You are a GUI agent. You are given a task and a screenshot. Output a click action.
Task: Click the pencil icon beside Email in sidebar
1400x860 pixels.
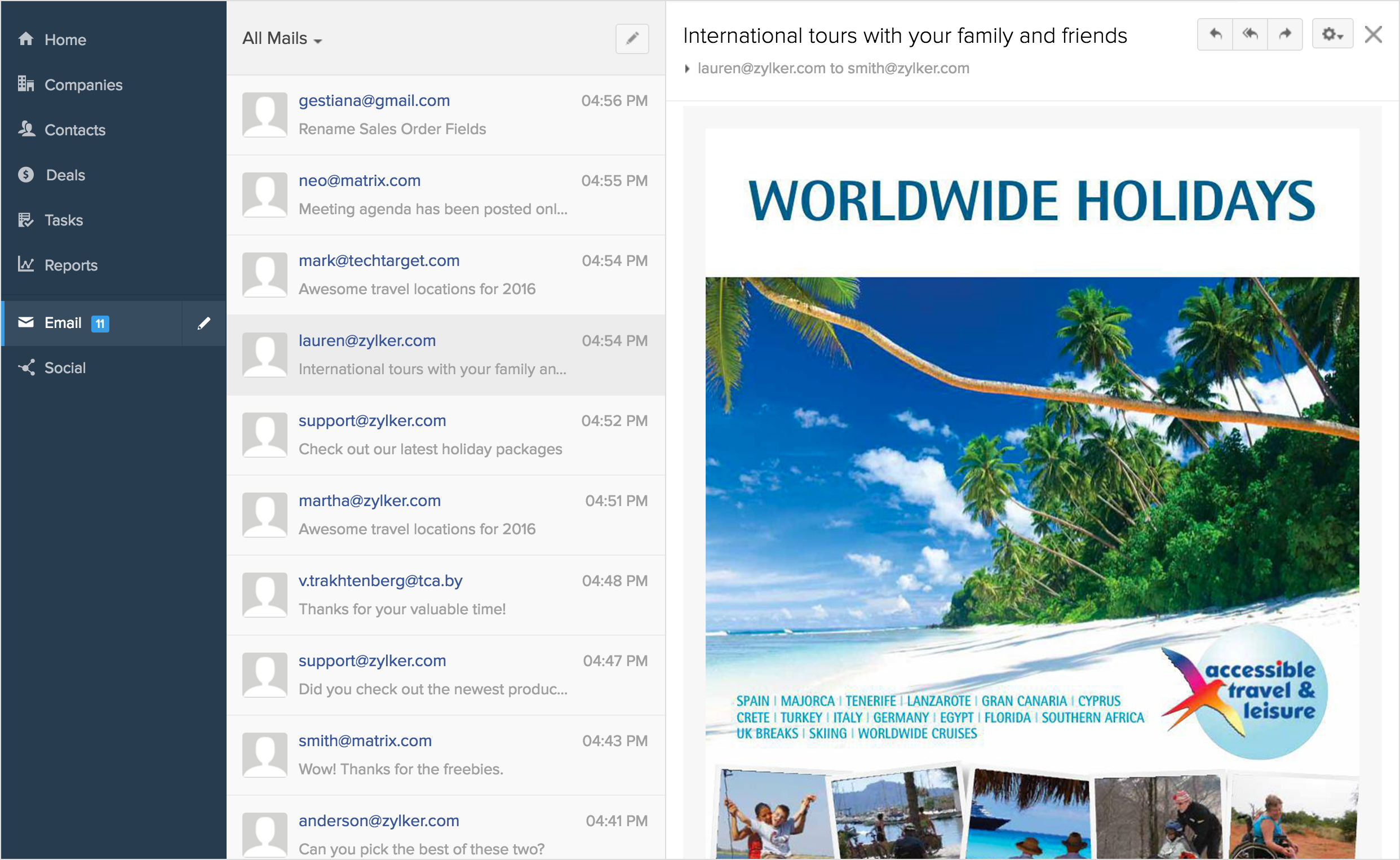coord(203,323)
